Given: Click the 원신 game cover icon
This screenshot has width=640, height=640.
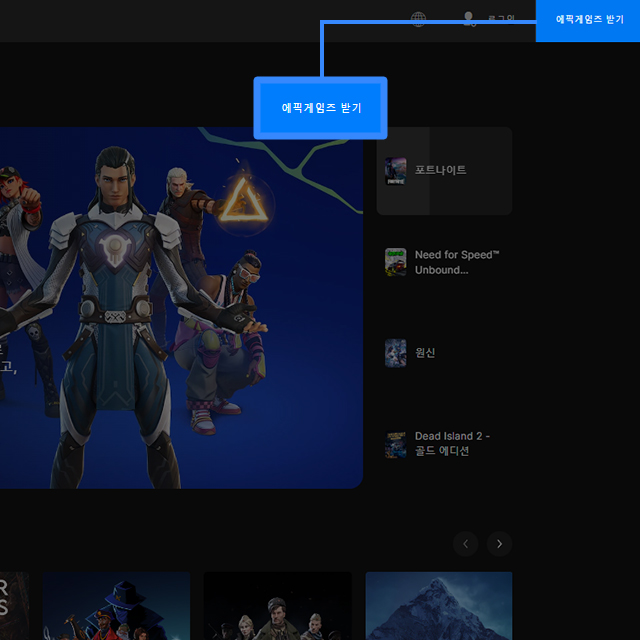Looking at the screenshot, I should coord(396,353).
